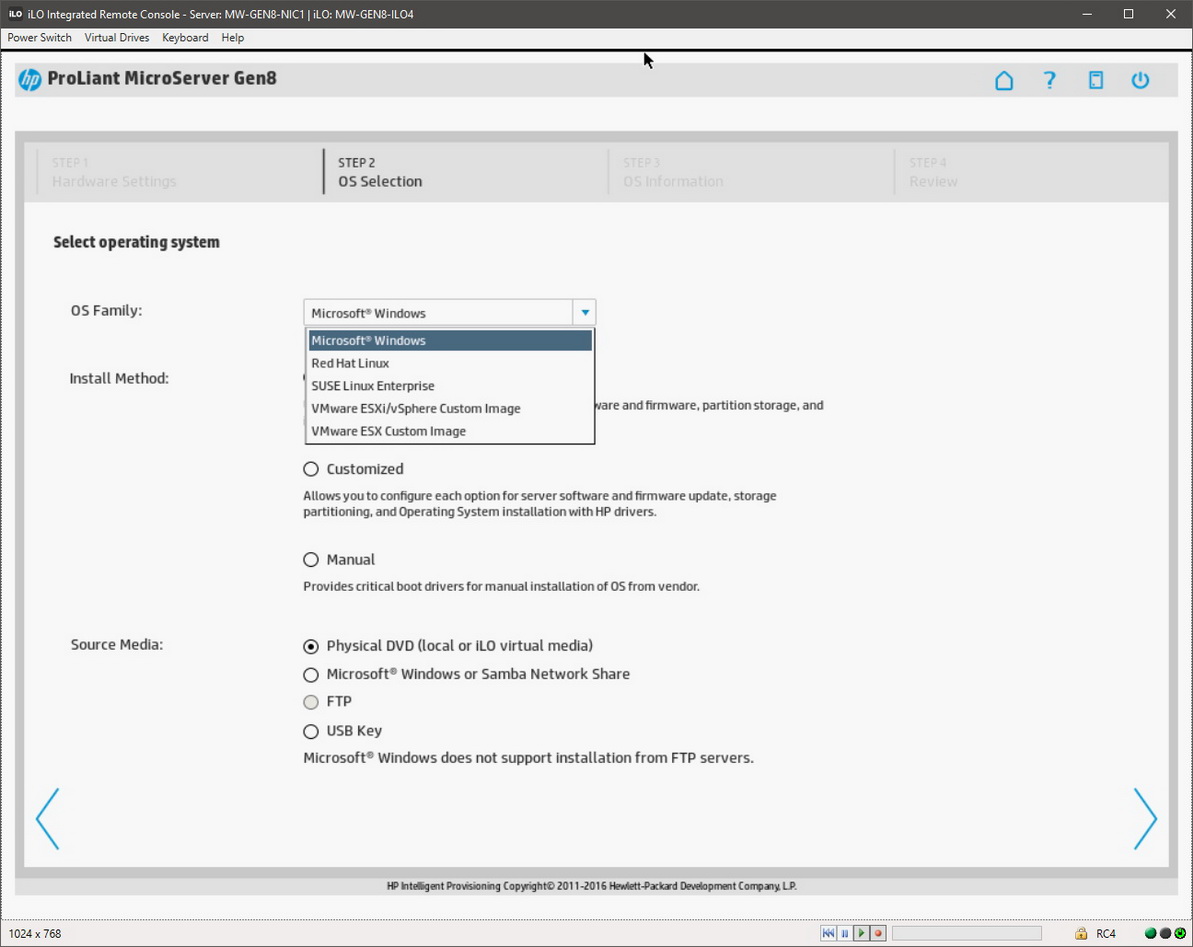The image size is (1193, 947).
Task: Click the OS Family label
Action: pos(106,310)
